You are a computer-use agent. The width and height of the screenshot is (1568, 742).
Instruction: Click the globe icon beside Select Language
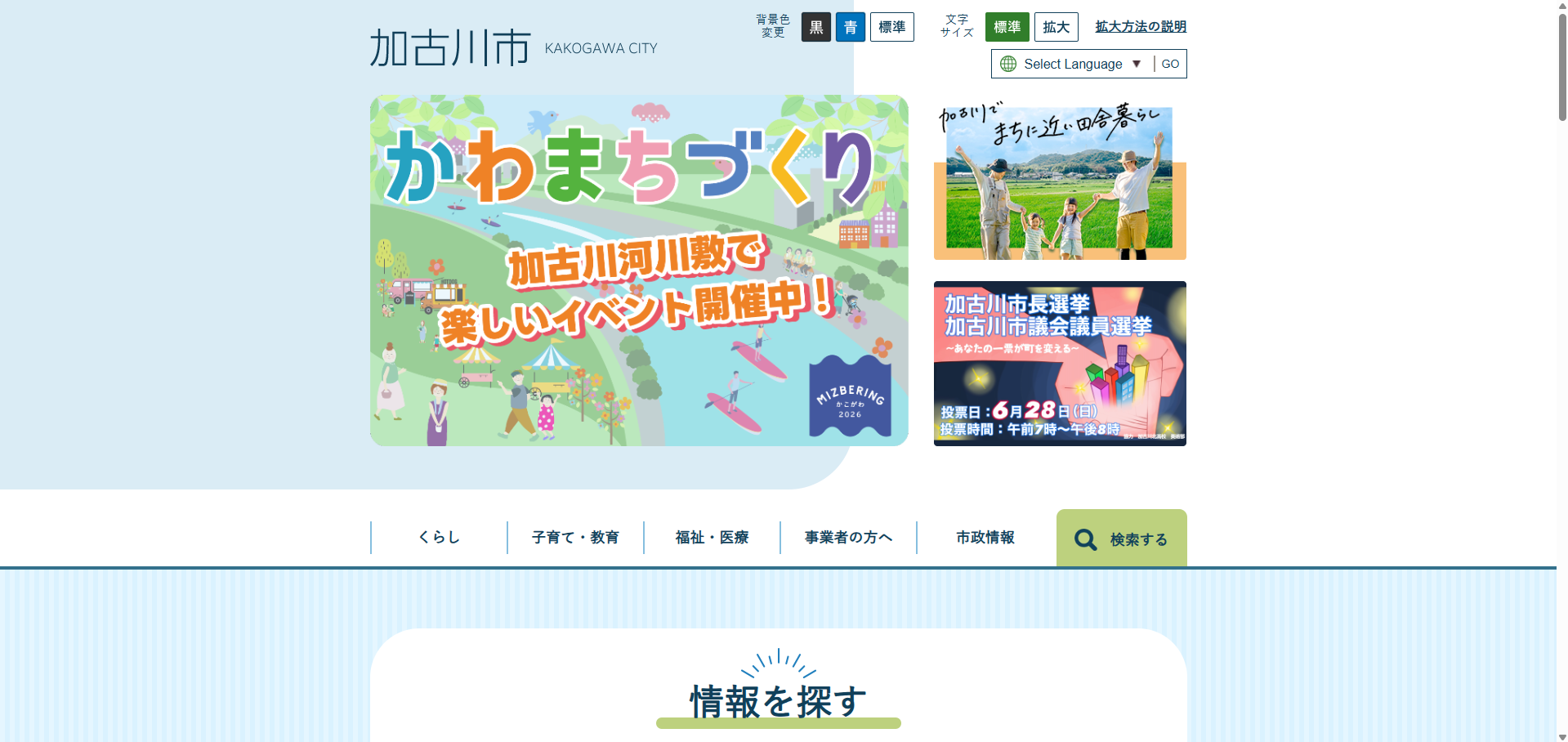pos(1008,64)
